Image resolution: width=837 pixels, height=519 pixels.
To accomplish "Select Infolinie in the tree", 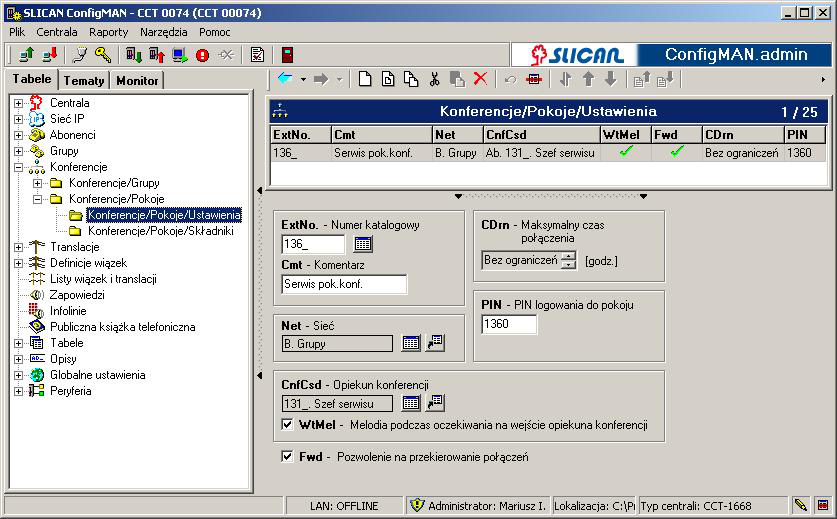I will pyautogui.click(x=68, y=311).
